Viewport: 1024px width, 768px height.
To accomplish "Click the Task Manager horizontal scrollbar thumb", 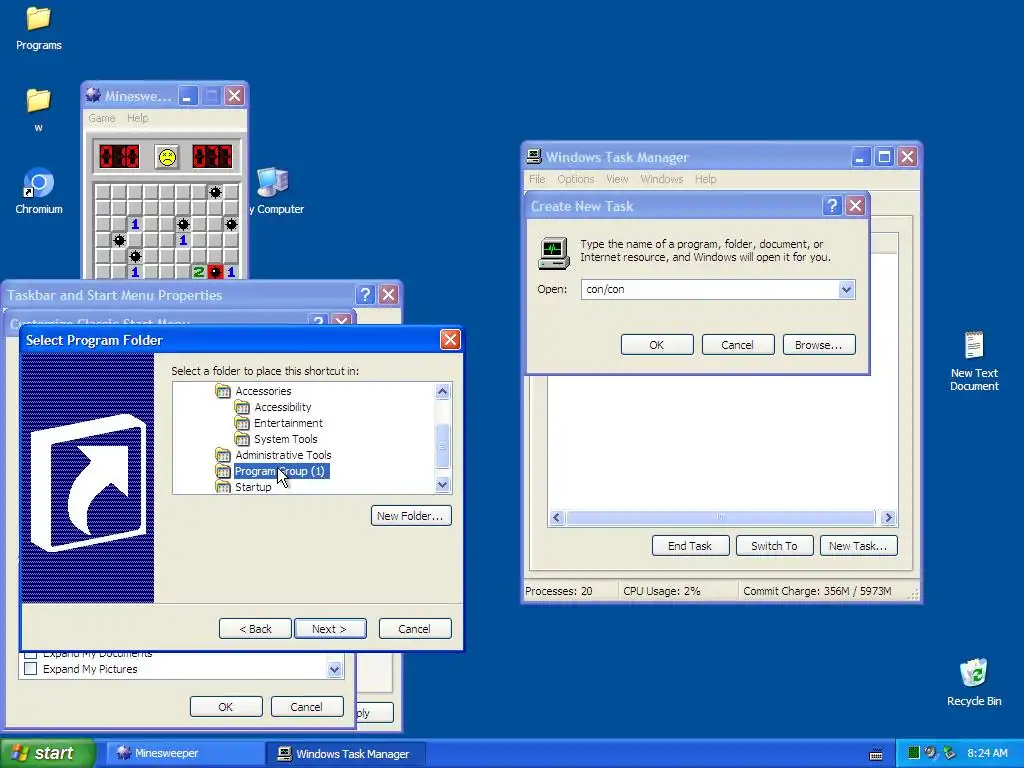I will point(720,518).
